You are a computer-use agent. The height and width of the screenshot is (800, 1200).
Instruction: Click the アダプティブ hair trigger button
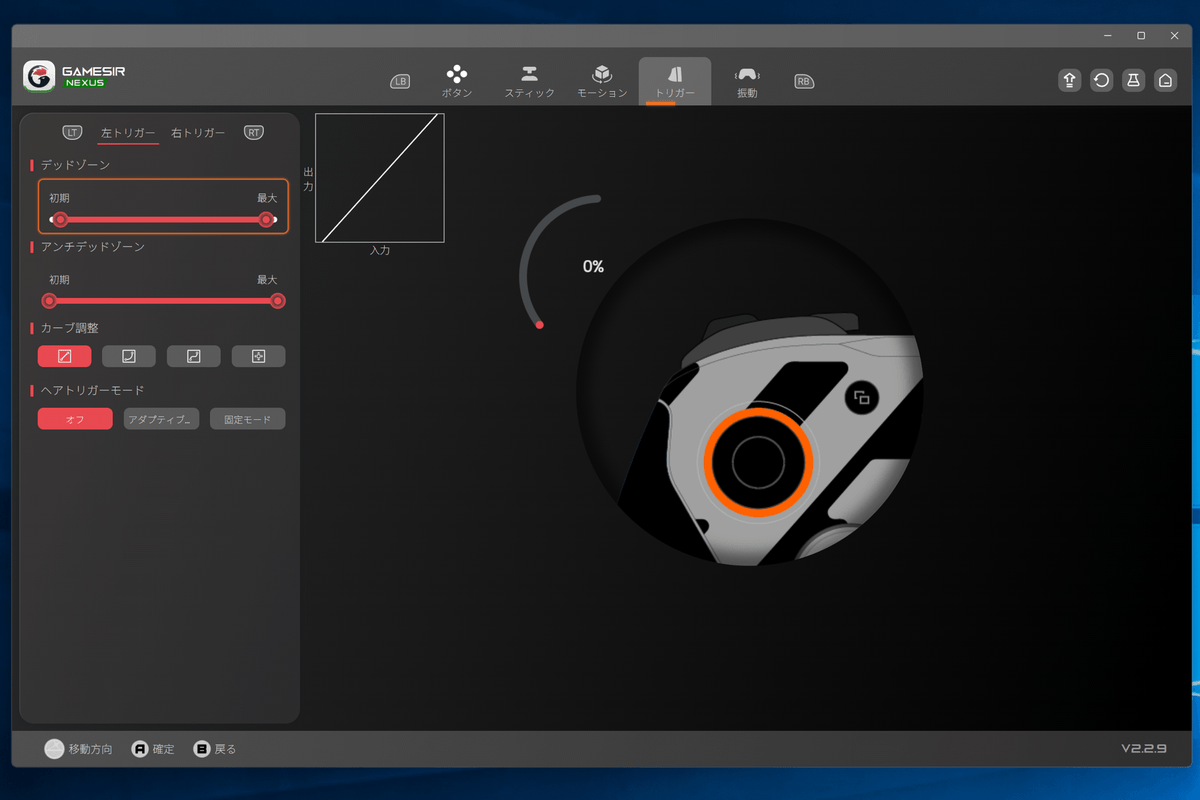[161, 419]
